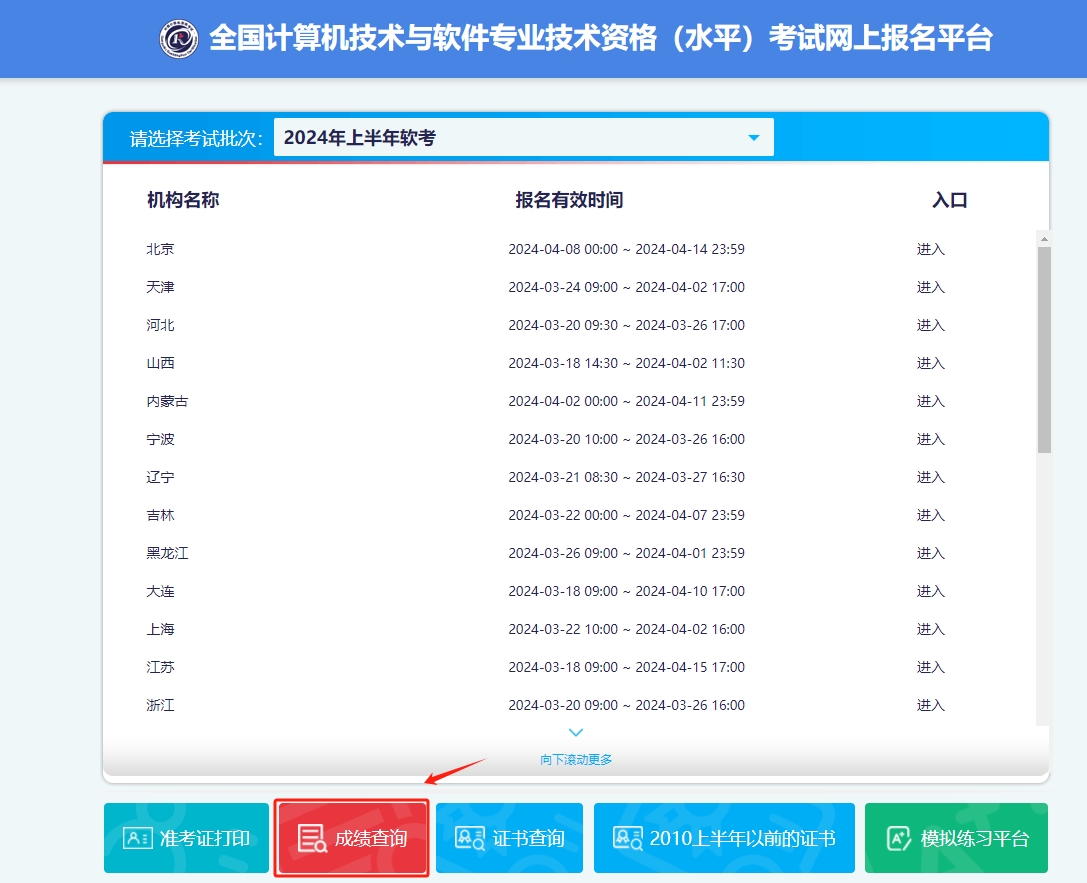Click the ID card icon on 准考证打印
Viewport: 1087px width, 883px height.
137,838
